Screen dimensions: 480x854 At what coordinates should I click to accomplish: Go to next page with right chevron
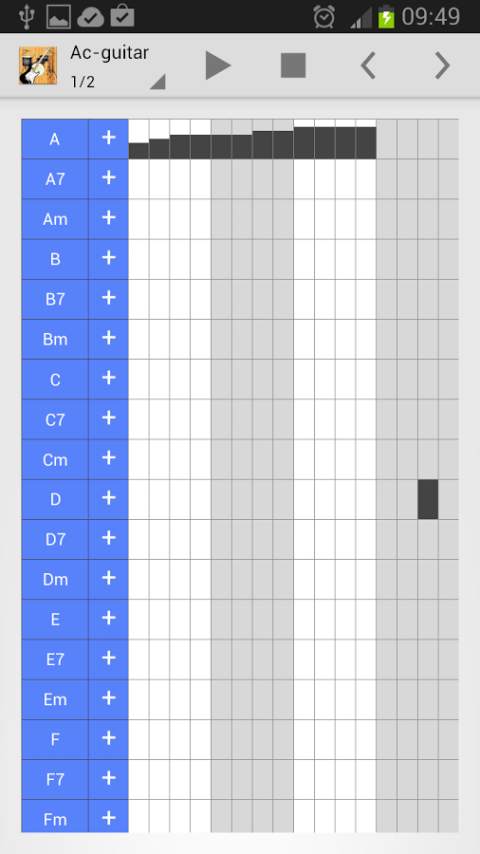442,66
